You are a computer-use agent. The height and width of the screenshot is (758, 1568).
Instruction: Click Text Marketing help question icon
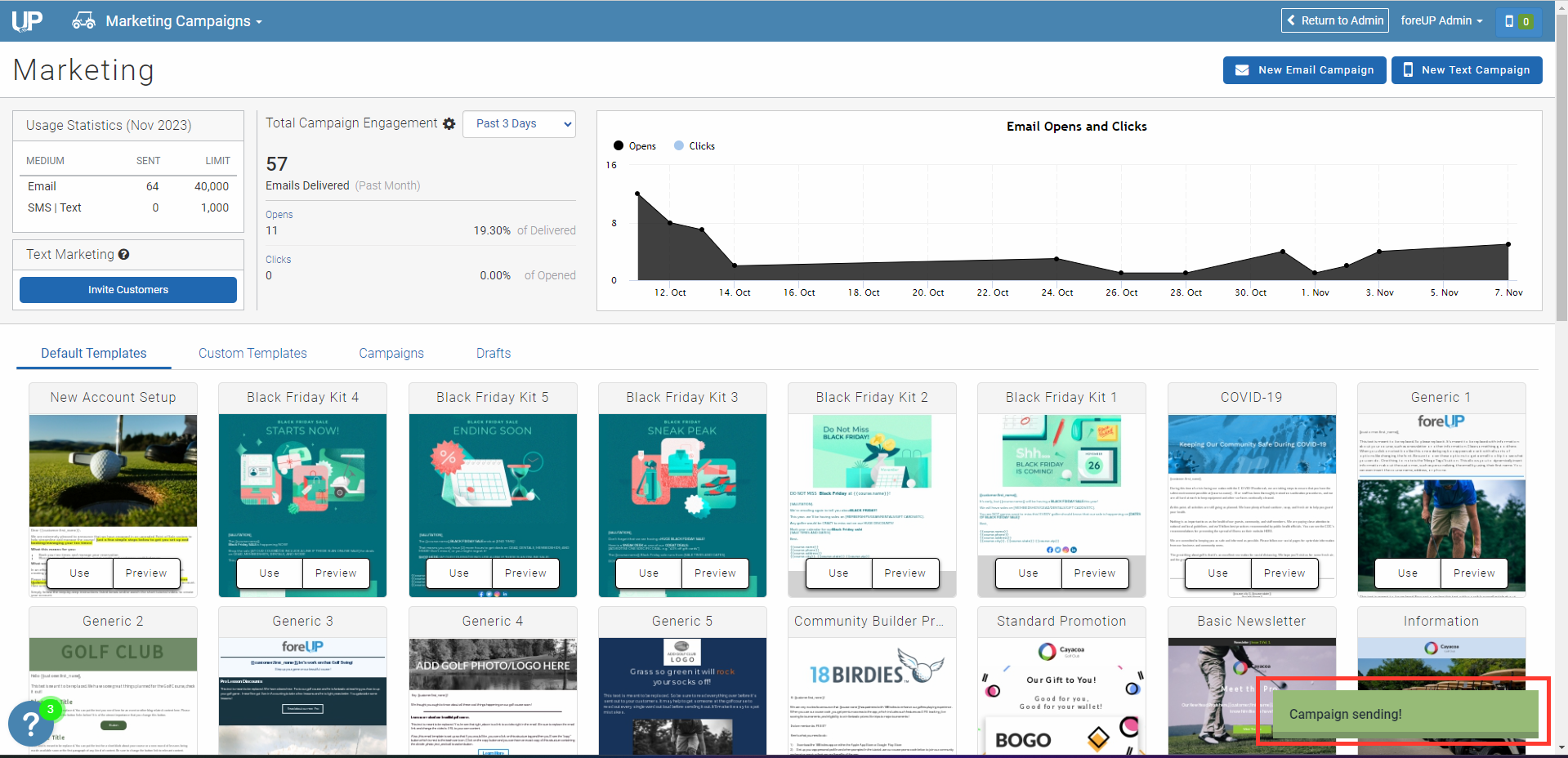coord(123,255)
